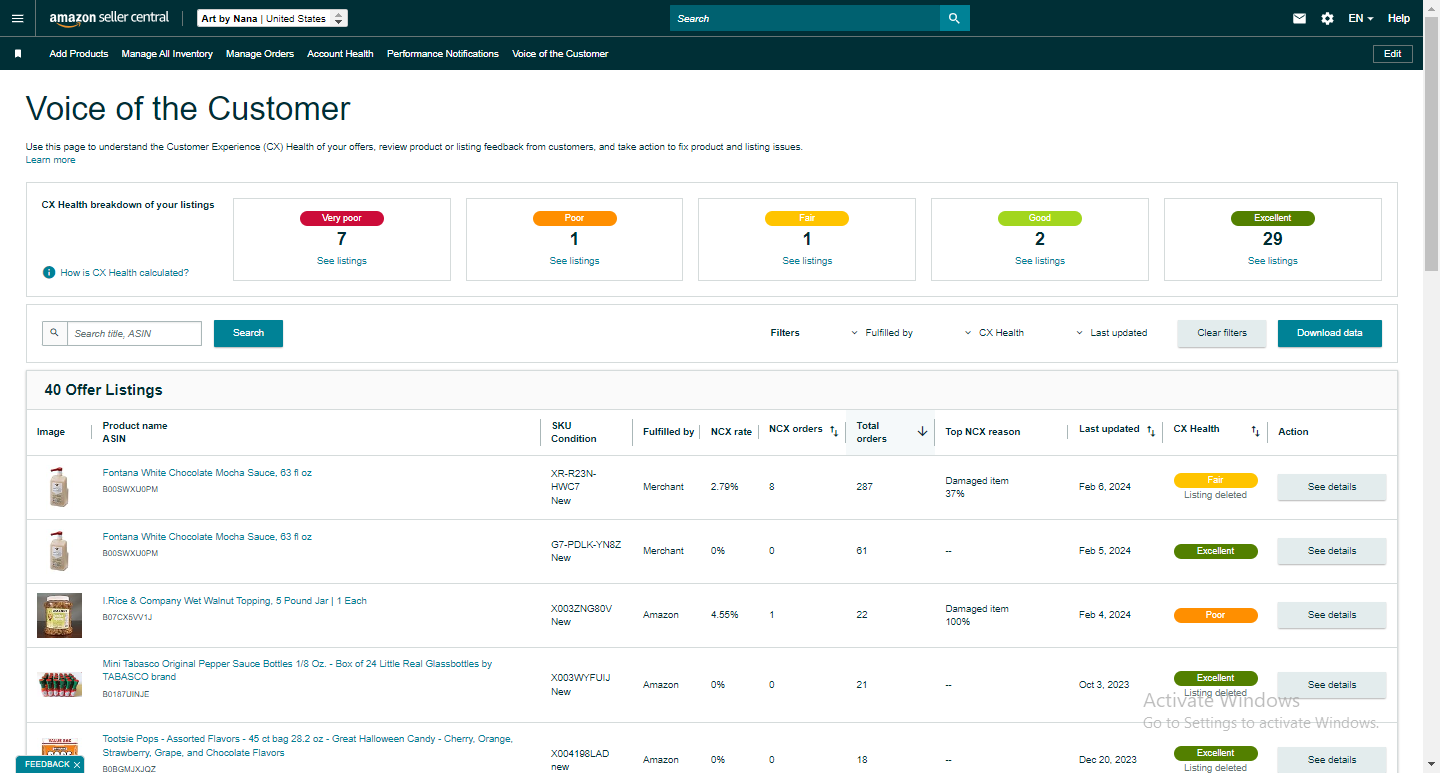Open I.Rice & Company Wet Walnut Topping link
The image size is (1440, 773).
235,601
